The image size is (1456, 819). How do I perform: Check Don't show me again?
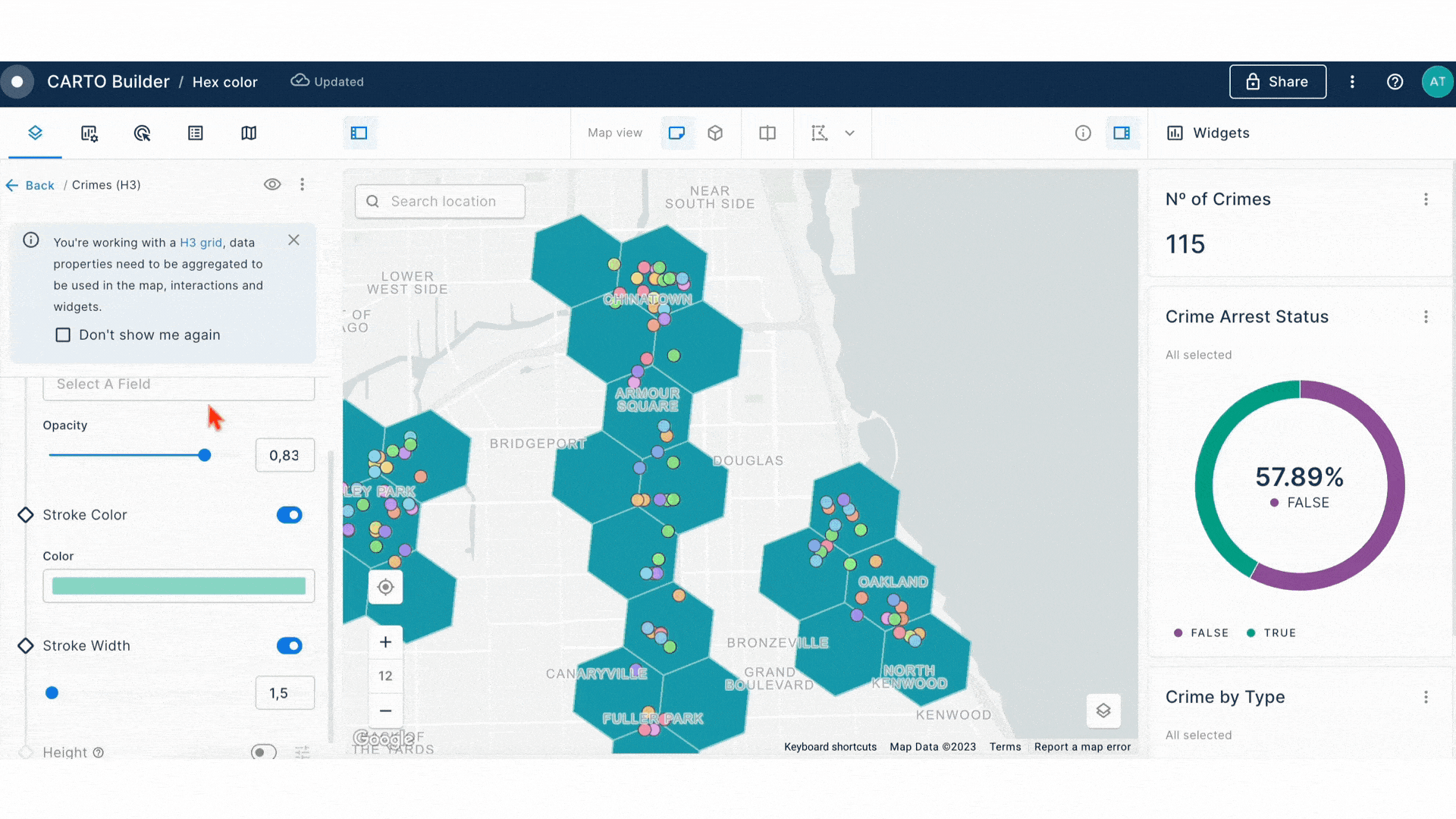click(x=63, y=335)
